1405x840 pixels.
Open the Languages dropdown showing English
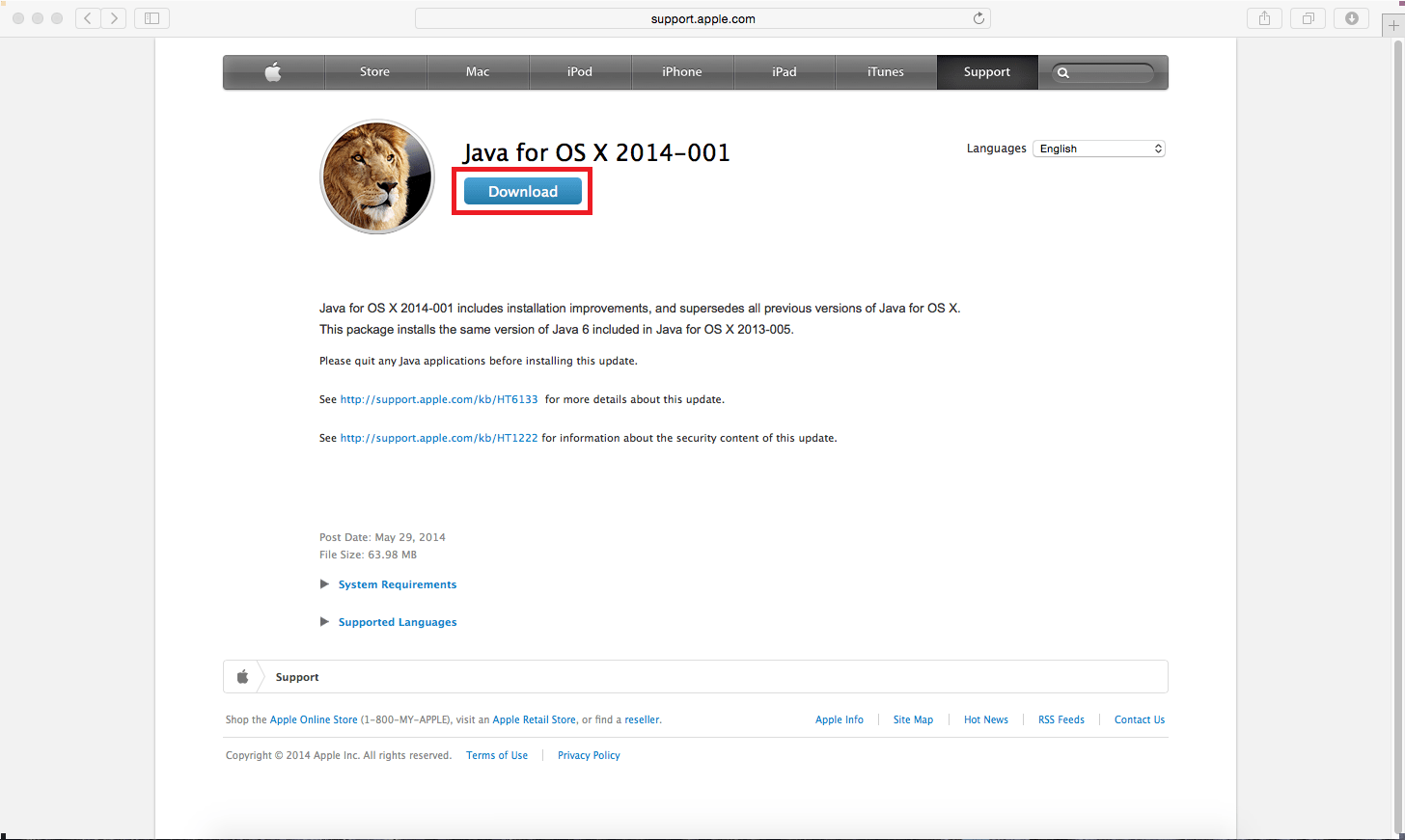[x=1099, y=149]
